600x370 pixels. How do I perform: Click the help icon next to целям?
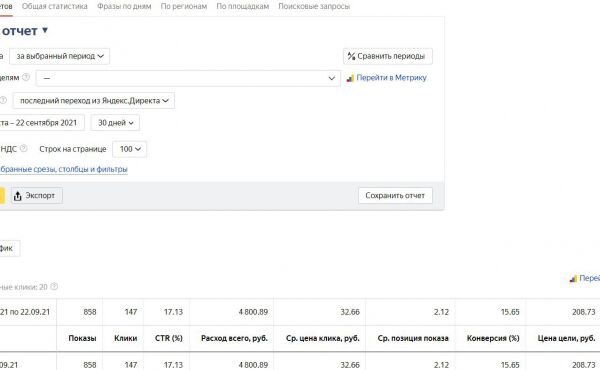26,77
